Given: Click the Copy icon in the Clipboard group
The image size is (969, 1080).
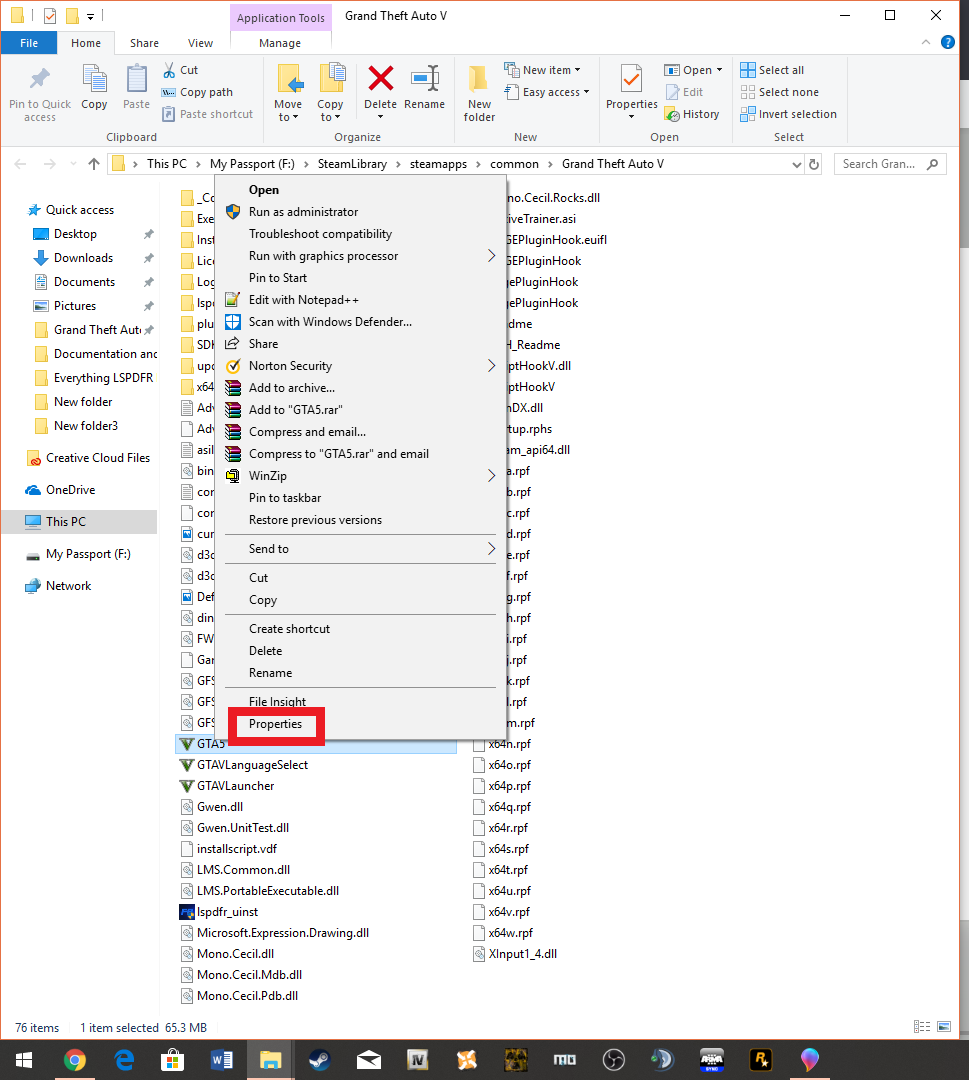Looking at the screenshot, I should point(94,79).
